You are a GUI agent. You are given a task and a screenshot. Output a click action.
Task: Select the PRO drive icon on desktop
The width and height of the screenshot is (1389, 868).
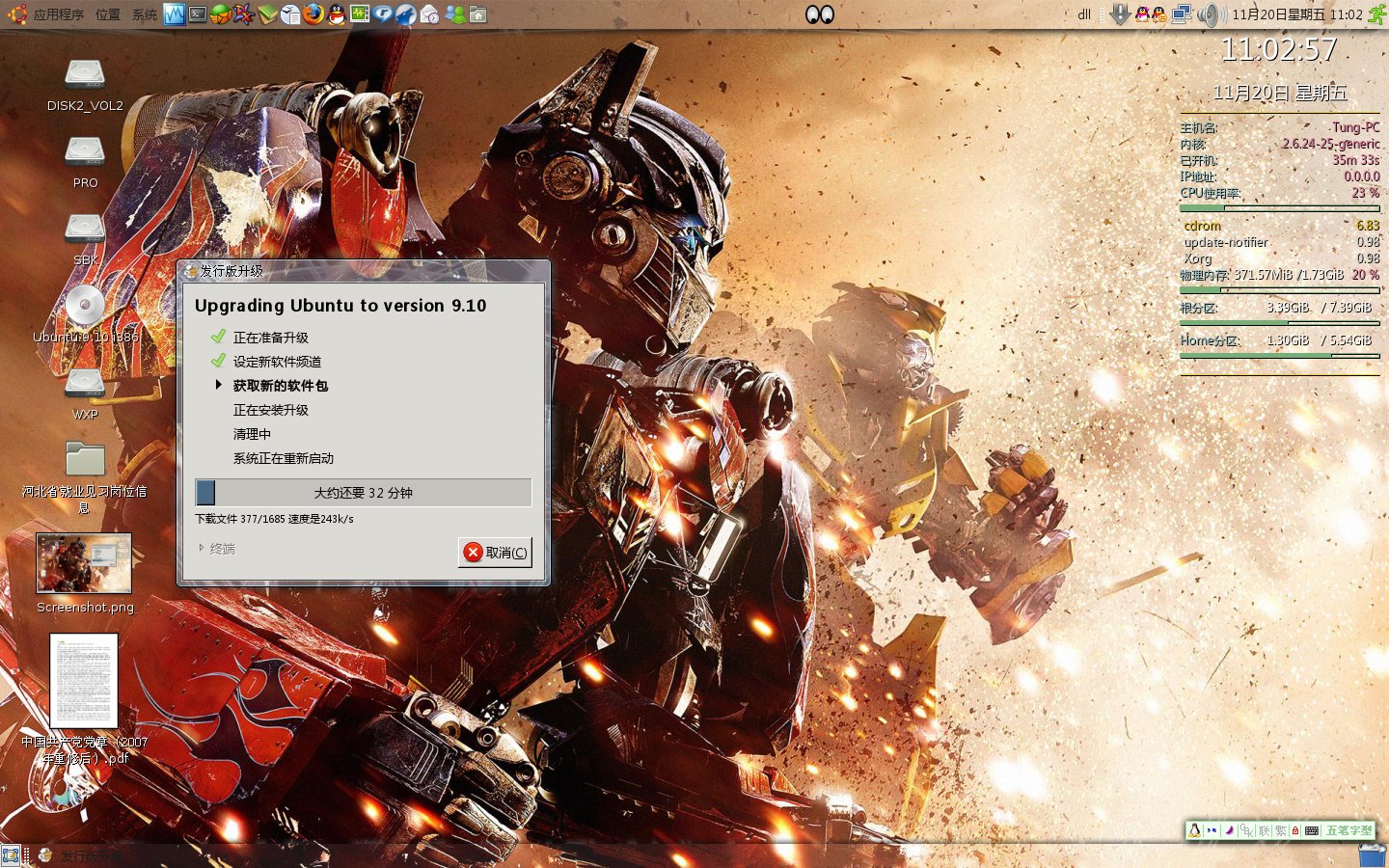click(x=85, y=152)
